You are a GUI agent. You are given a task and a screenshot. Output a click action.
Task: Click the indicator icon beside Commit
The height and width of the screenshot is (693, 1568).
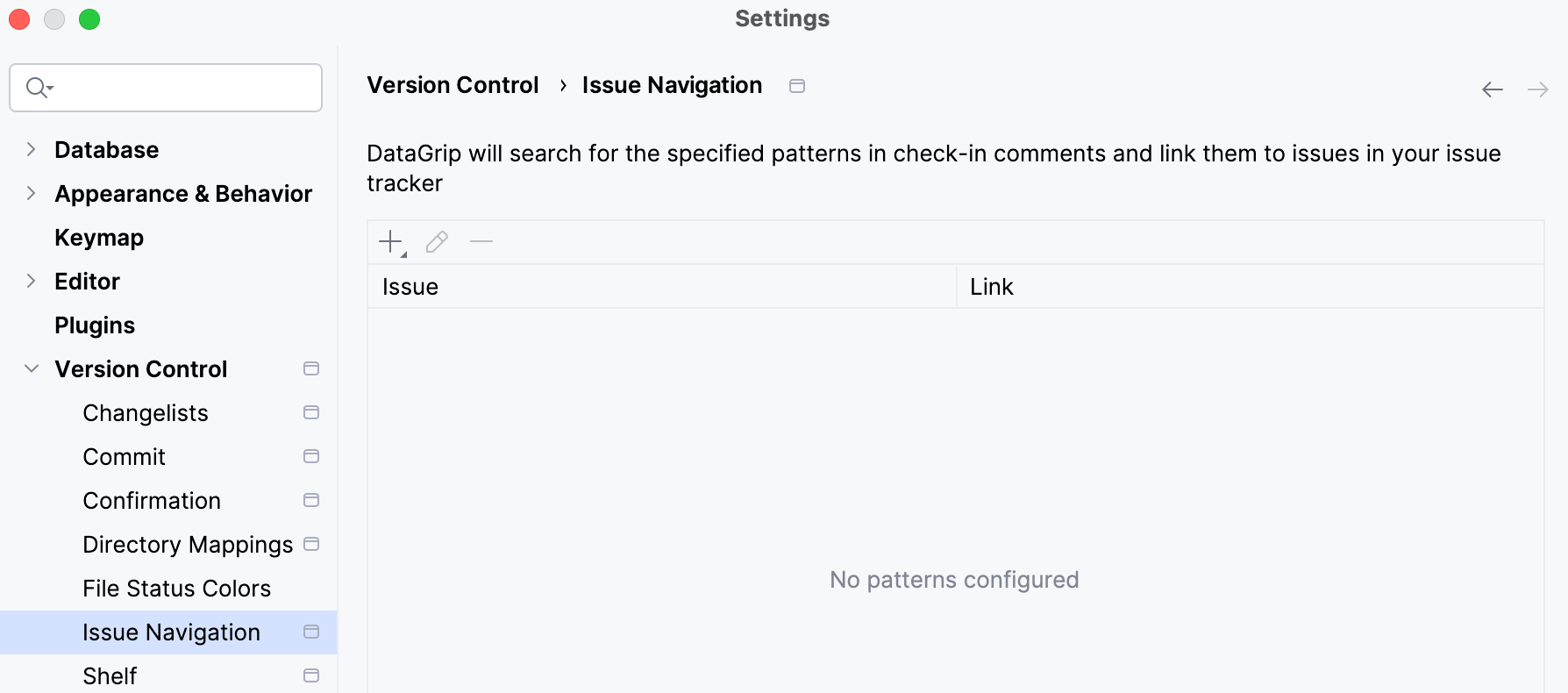311,456
